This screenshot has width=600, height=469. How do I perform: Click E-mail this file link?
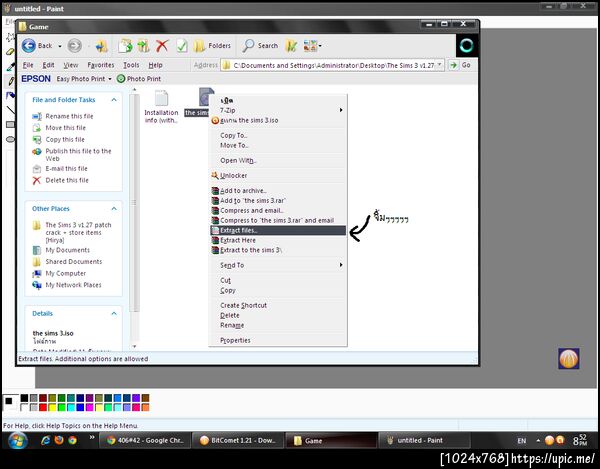(x=66, y=169)
